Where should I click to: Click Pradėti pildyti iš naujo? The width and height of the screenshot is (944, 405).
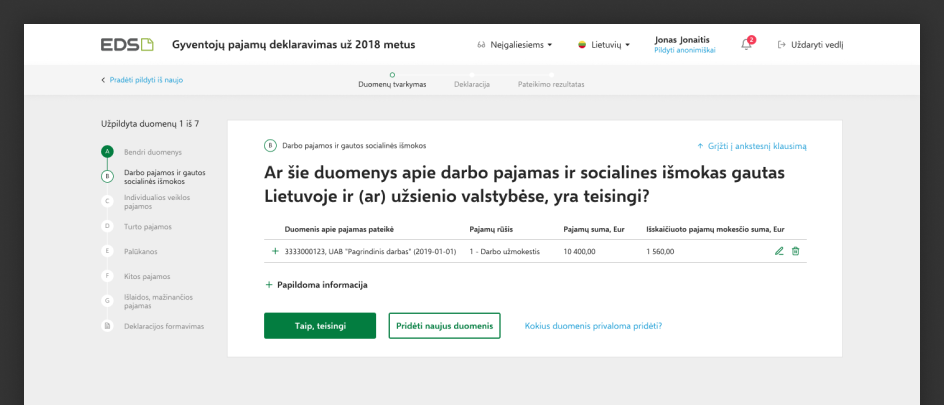(142, 80)
